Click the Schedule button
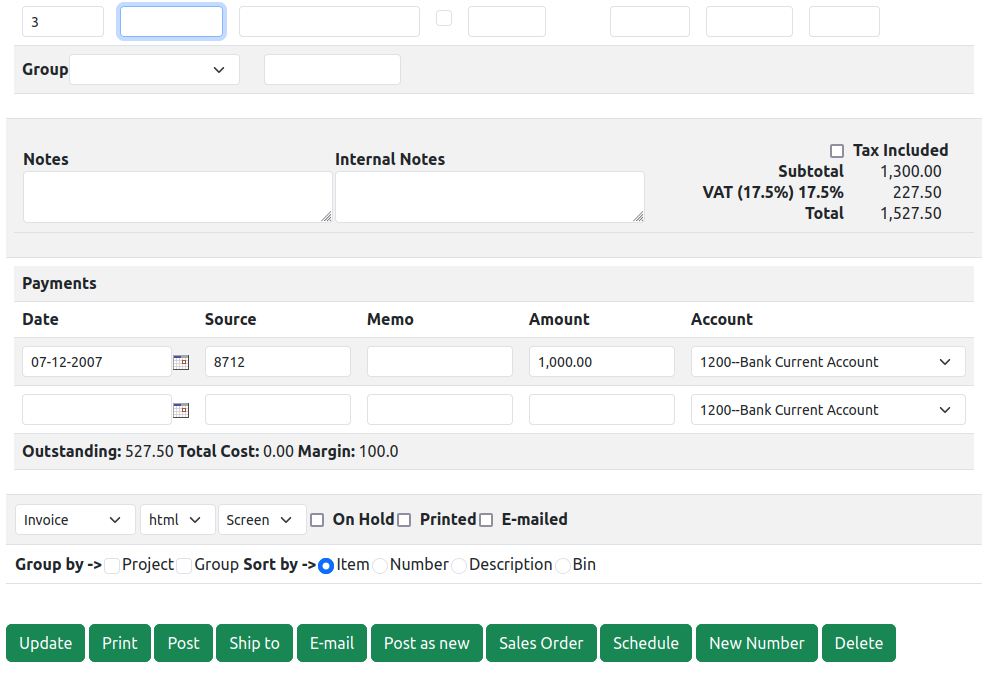The width and height of the screenshot is (985, 674). [646, 643]
